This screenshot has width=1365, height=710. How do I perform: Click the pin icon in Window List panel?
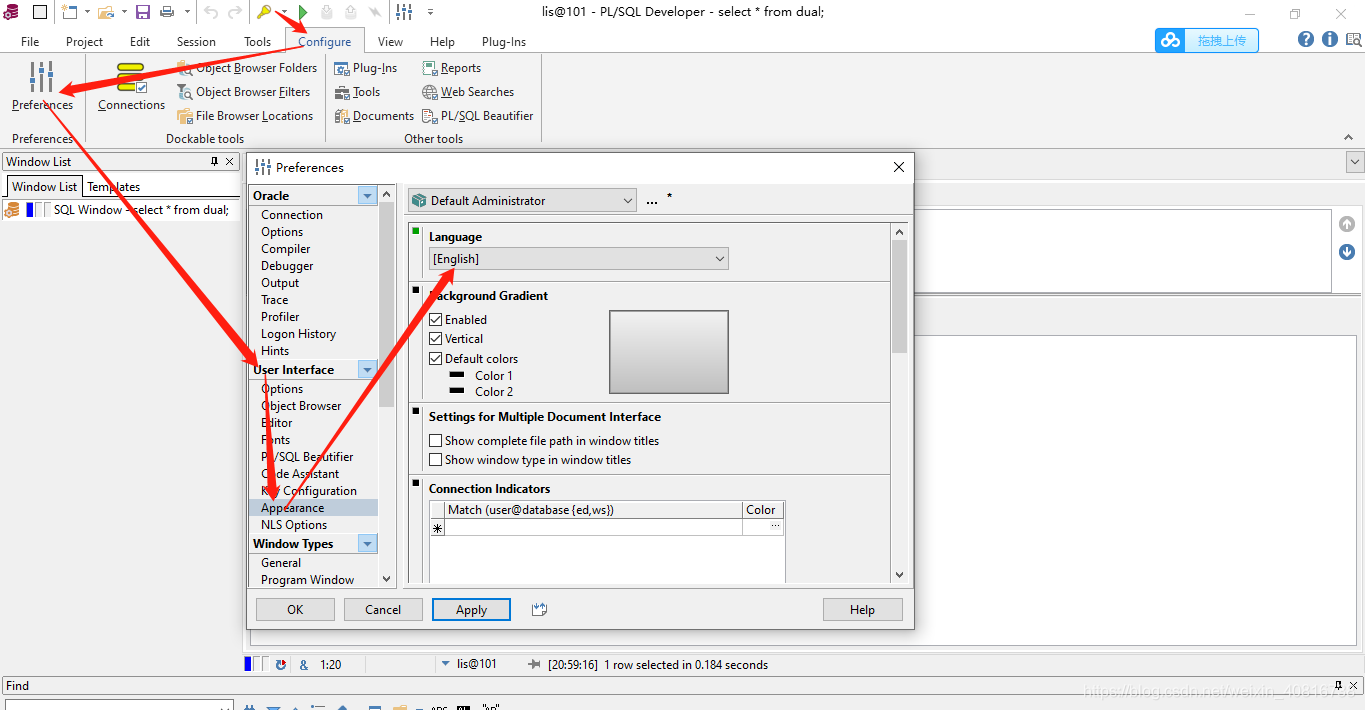click(x=214, y=161)
